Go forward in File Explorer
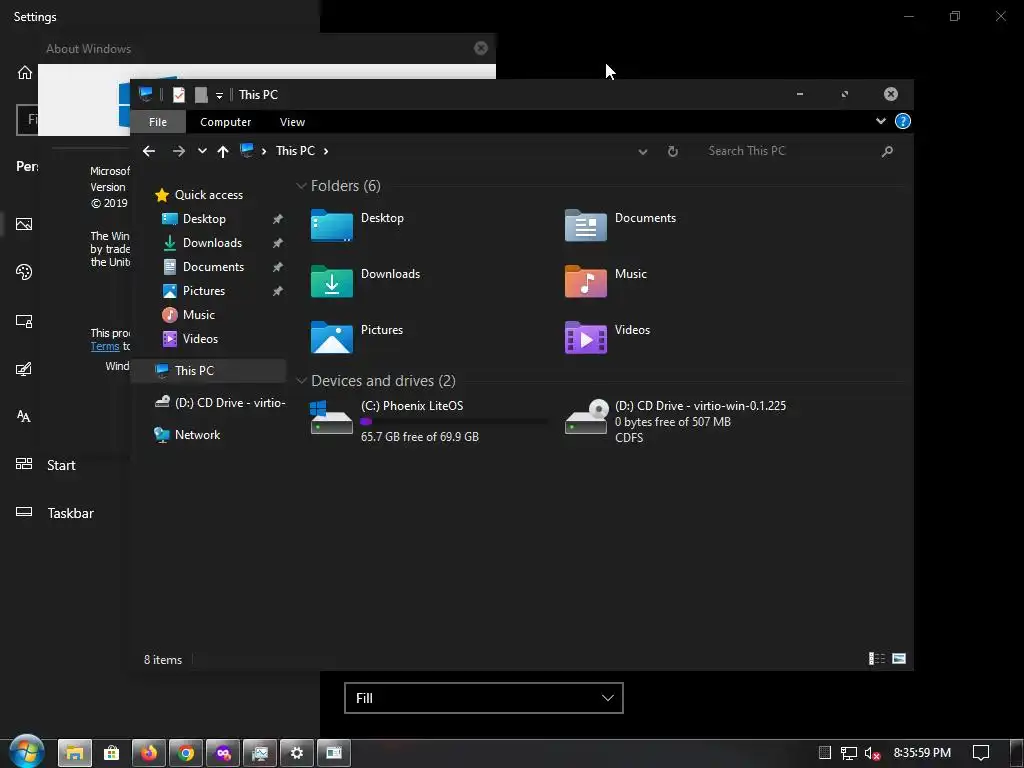This screenshot has height=768, width=1024. (178, 151)
